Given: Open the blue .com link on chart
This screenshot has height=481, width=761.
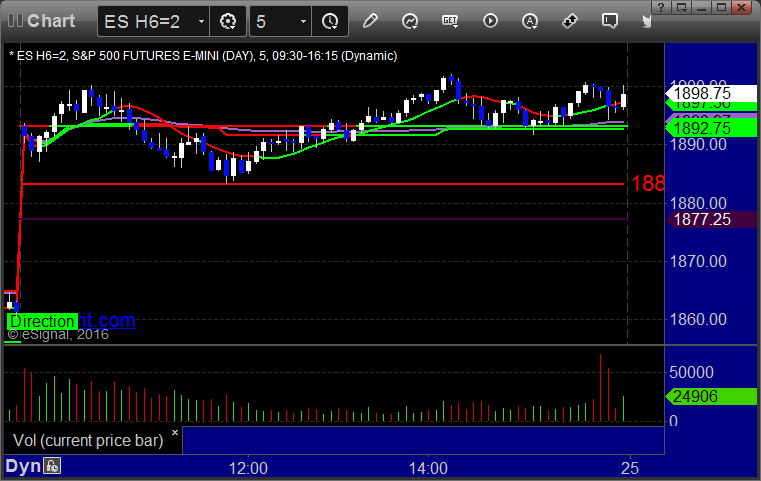Looking at the screenshot, I should coord(107,320).
